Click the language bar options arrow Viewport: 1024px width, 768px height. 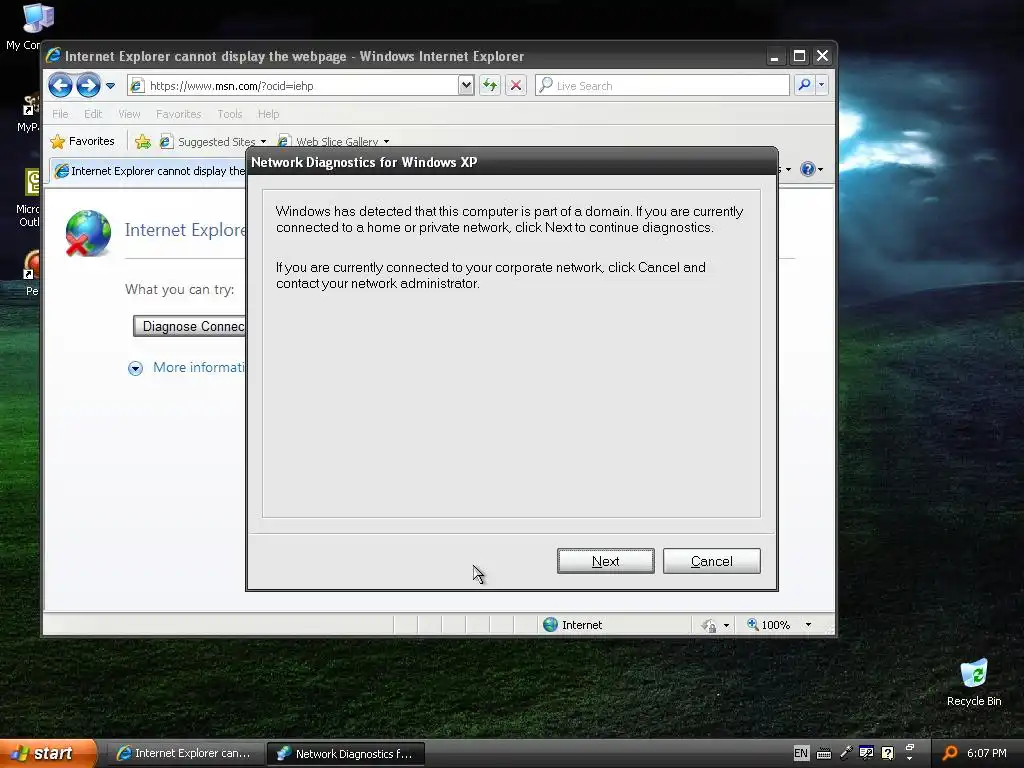(910, 759)
